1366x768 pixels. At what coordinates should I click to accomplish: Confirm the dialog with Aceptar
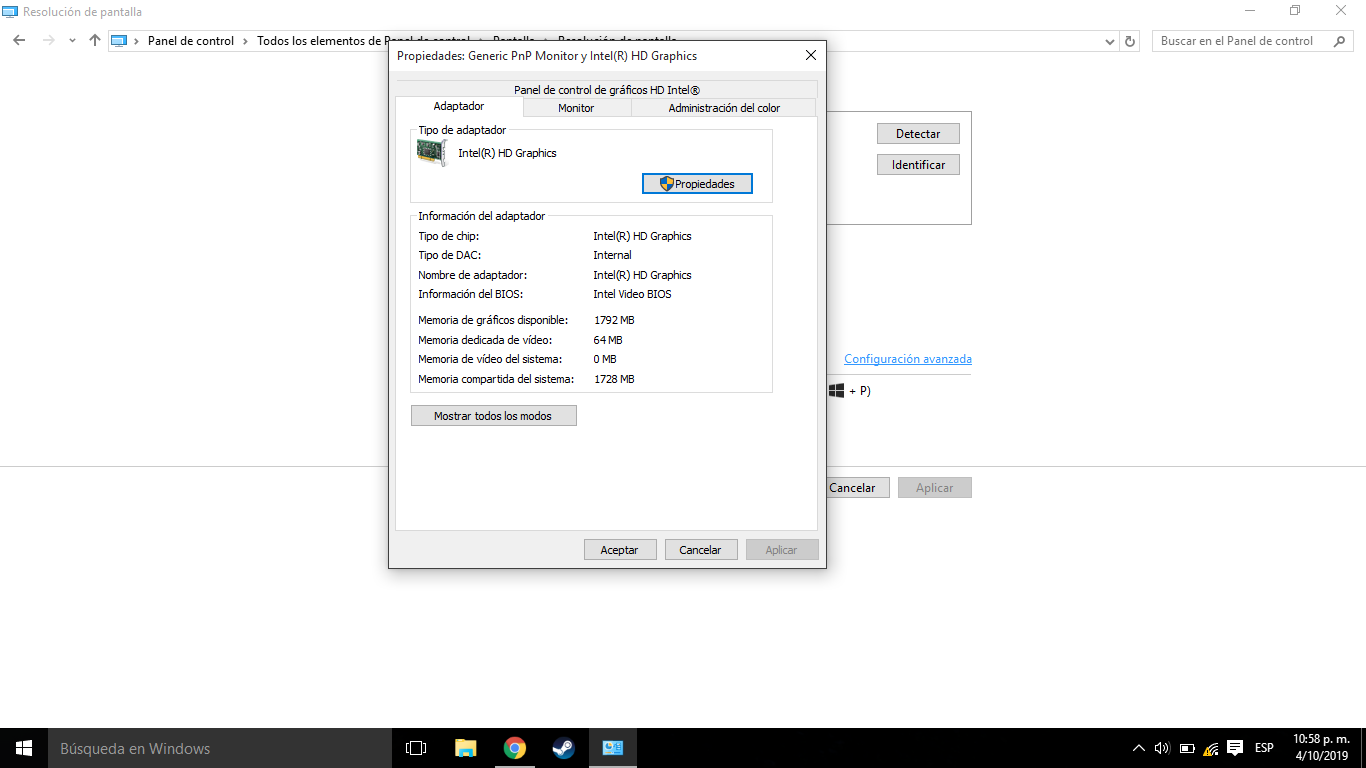pos(620,550)
